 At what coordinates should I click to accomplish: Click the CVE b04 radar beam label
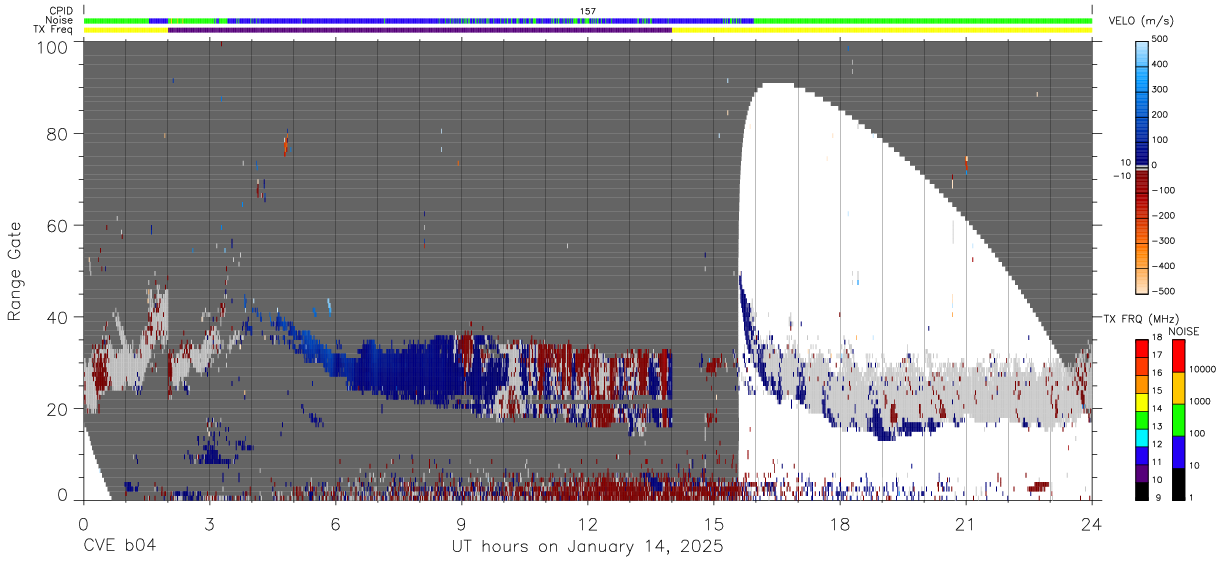coord(119,546)
